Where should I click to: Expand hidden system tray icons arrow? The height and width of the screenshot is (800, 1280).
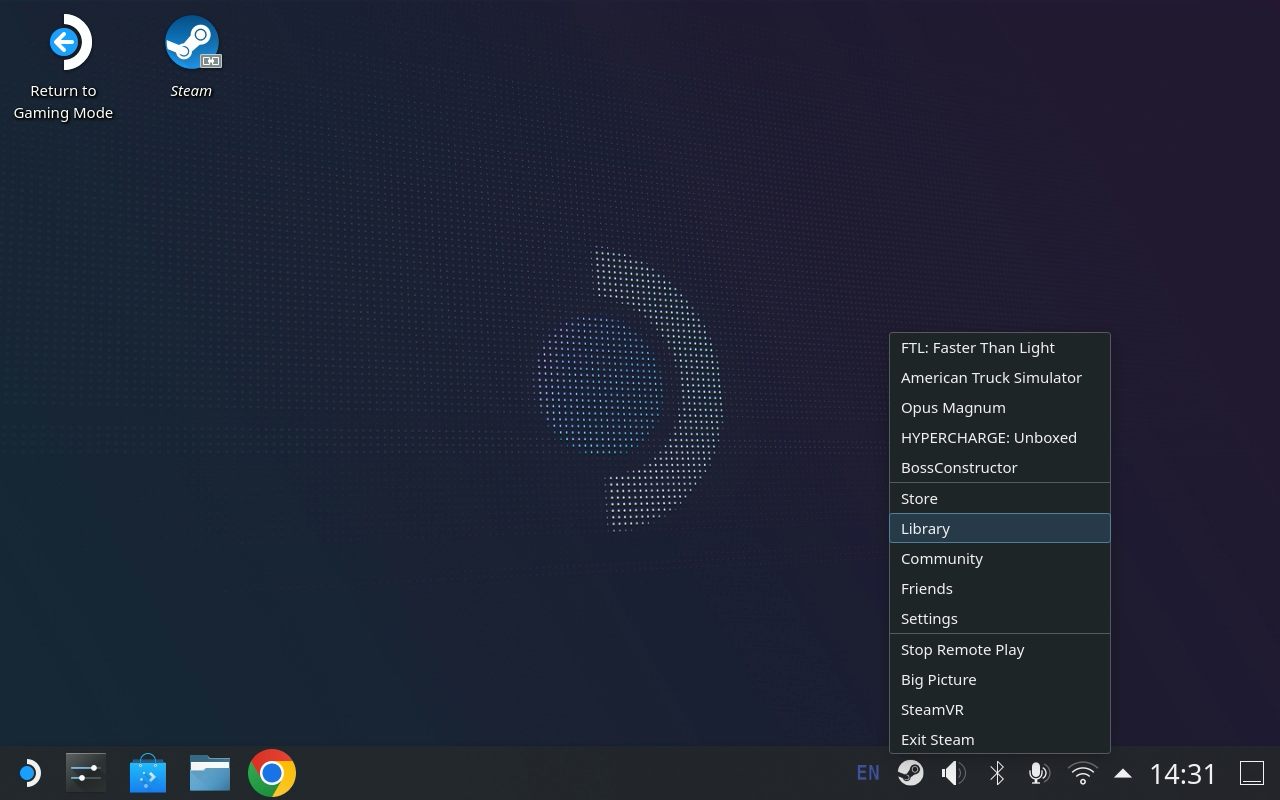point(1123,773)
